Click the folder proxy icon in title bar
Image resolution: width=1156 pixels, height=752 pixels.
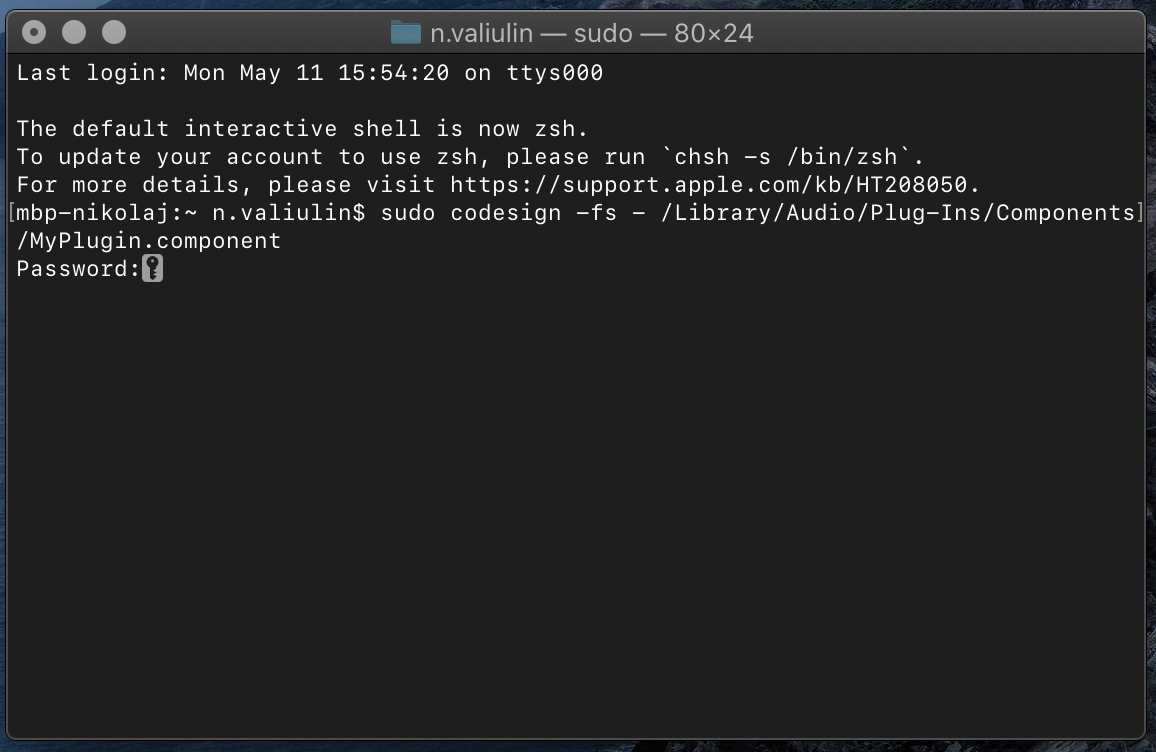pyautogui.click(x=405, y=33)
